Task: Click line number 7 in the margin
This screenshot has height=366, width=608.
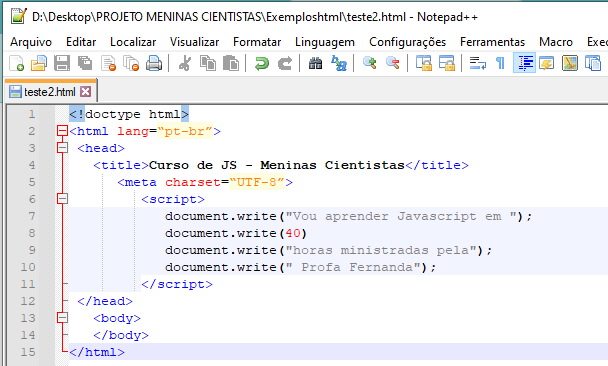Action: tap(32, 216)
